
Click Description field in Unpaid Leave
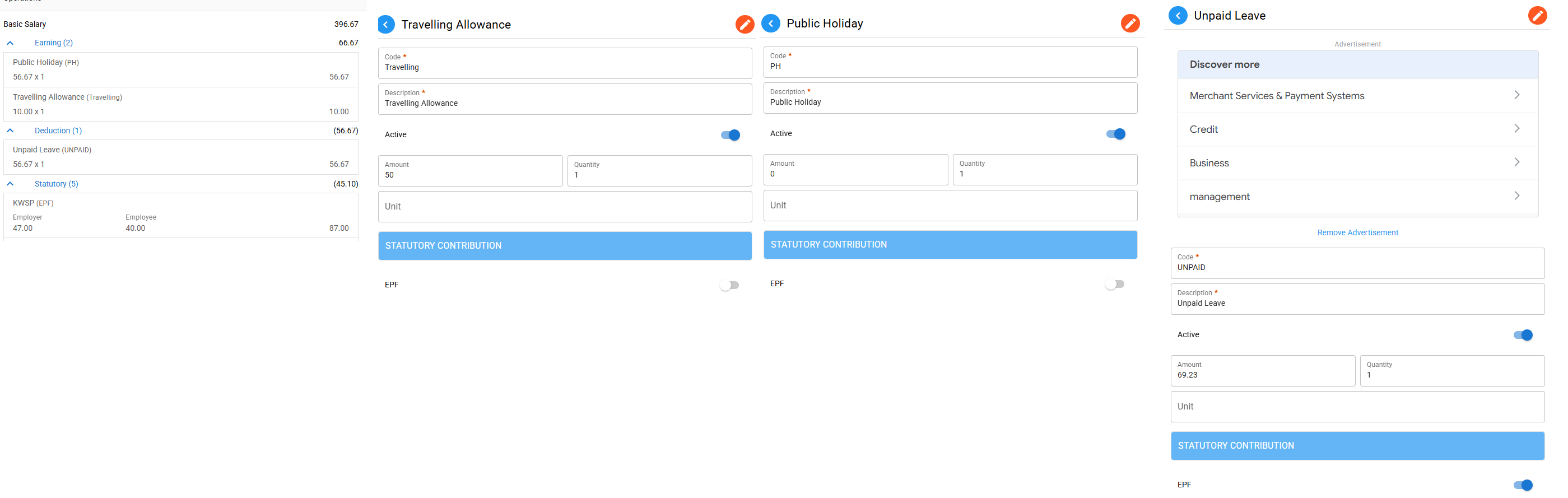click(x=1357, y=299)
